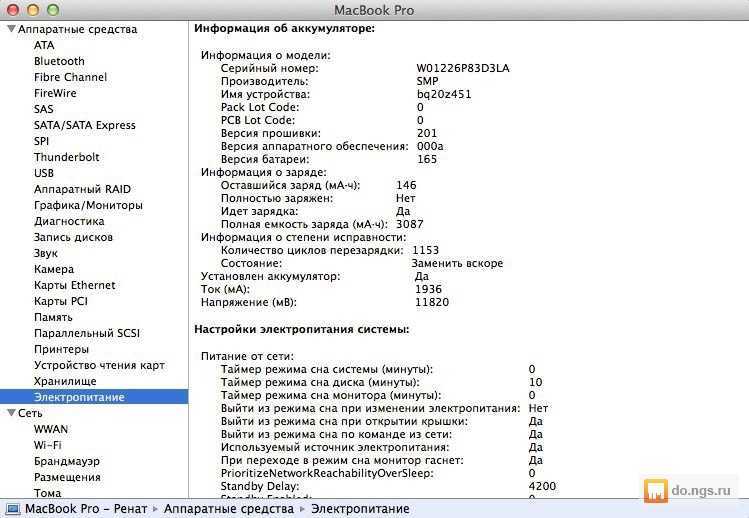Screen dimensions: 749x518
Task: Select USB in the hardware list
Action: click(43, 173)
